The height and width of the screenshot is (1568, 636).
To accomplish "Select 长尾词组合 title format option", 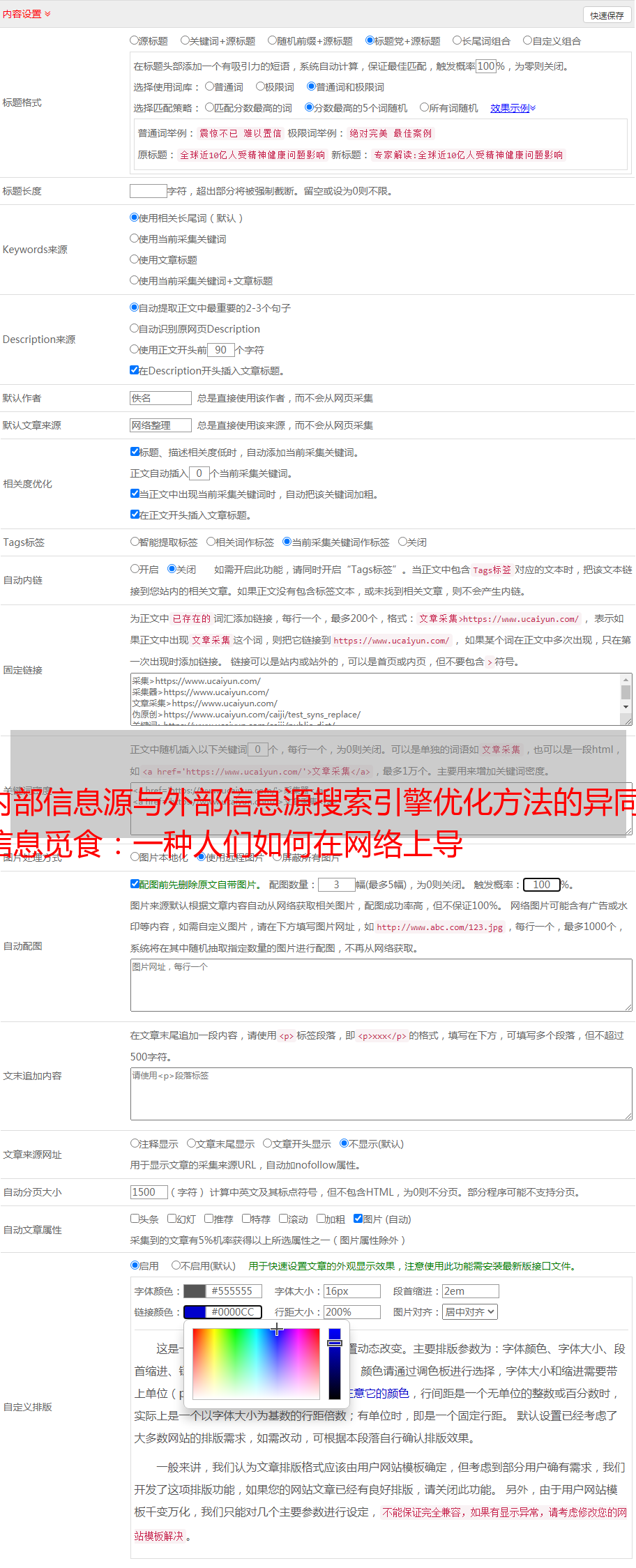I will (x=457, y=40).
